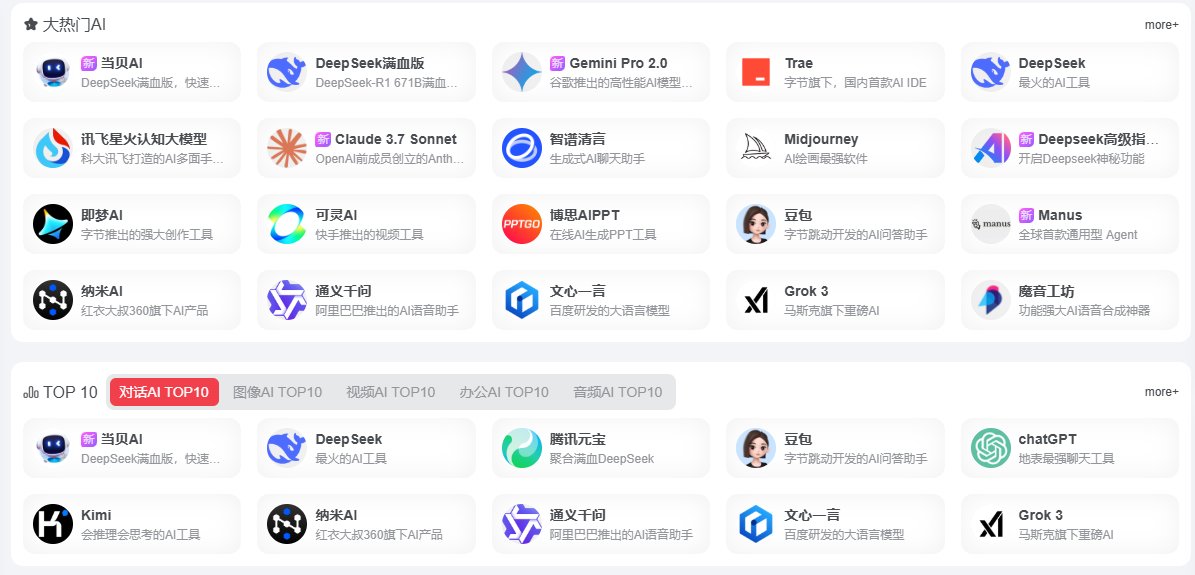
Task: Open the DeepSeek title in TOP 10
Action: (x=349, y=439)
